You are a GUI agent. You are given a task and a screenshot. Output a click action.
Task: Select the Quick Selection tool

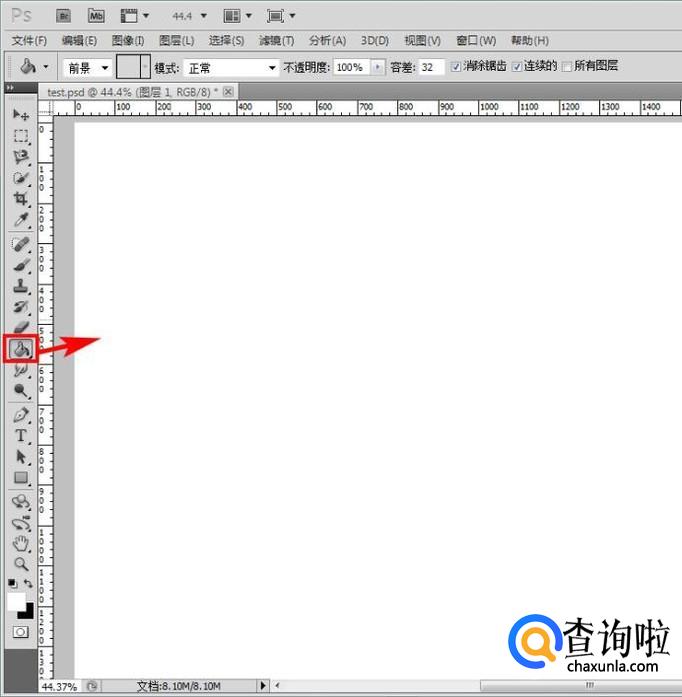click(20, 178)
